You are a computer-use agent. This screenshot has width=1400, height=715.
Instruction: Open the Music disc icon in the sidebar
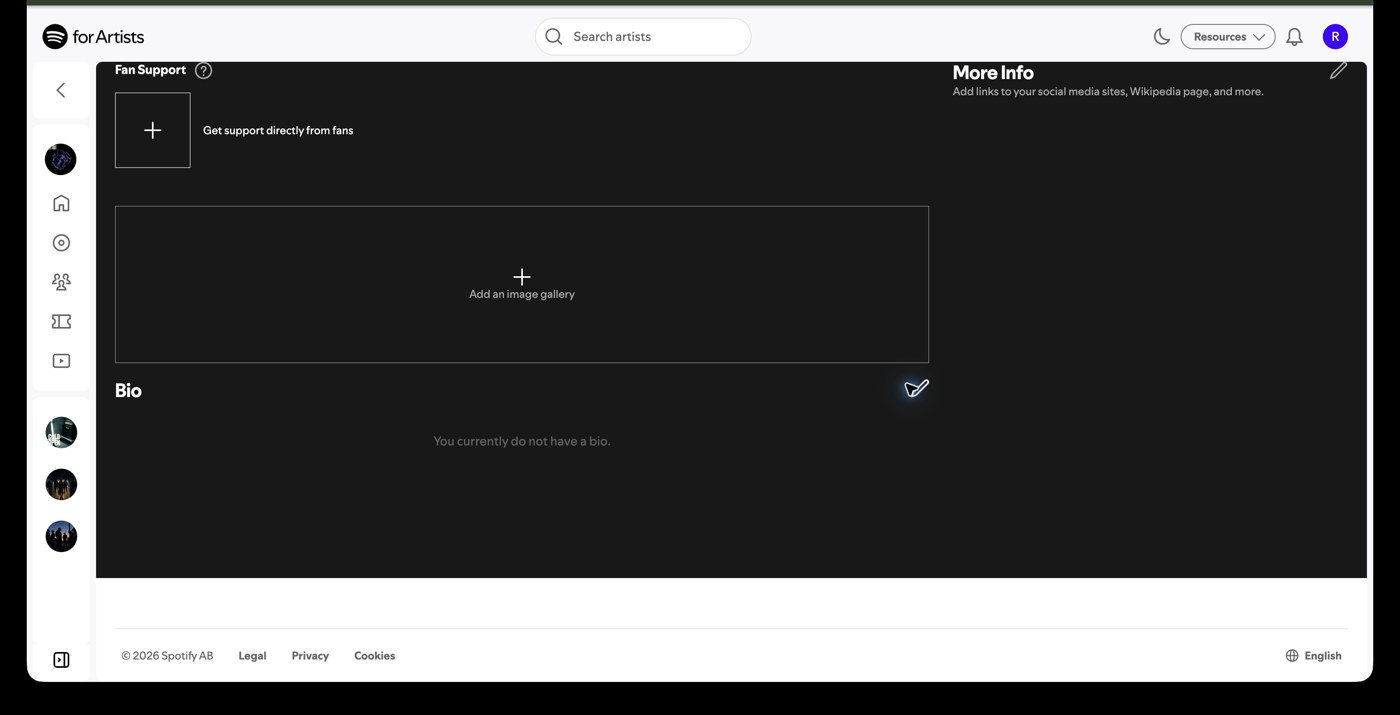coord(61,243)
